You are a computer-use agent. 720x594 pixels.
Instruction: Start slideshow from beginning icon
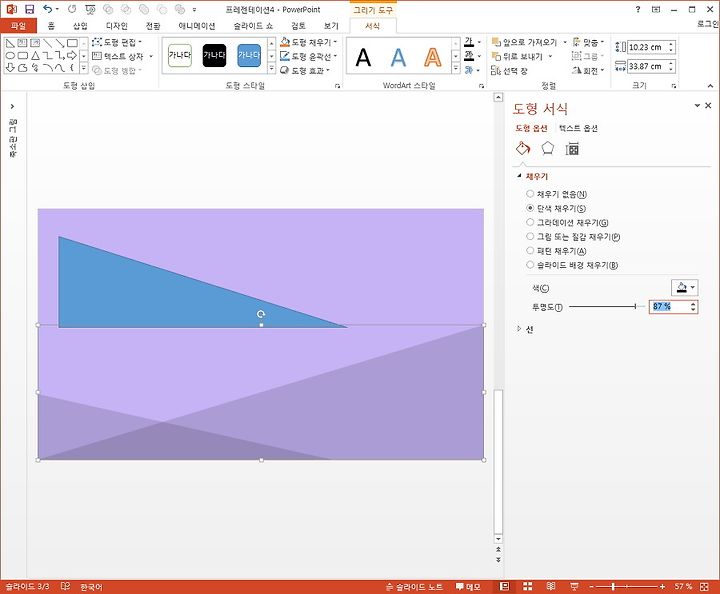[90, 9]
